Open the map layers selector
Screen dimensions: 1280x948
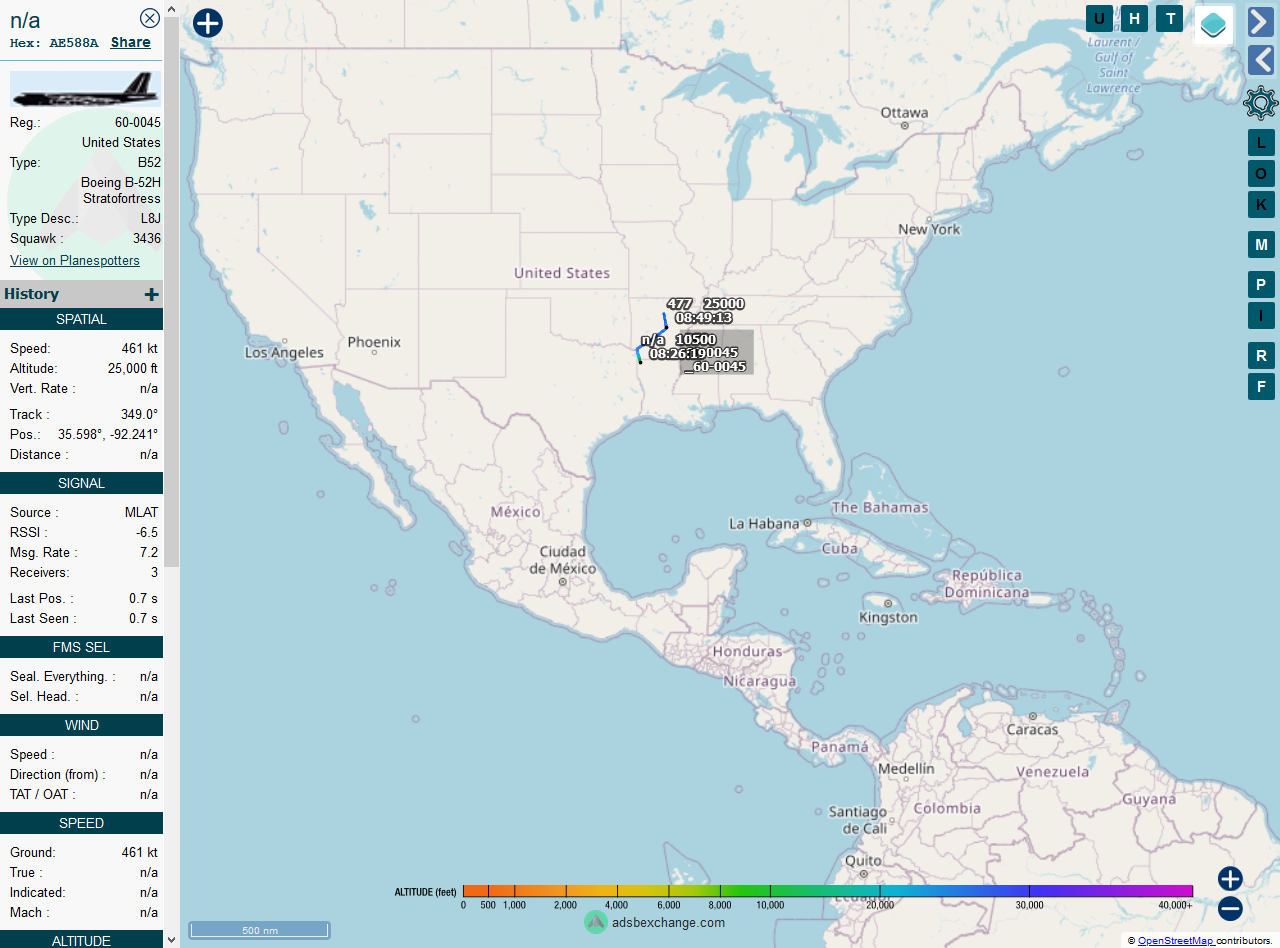(x=1213, y=24)
